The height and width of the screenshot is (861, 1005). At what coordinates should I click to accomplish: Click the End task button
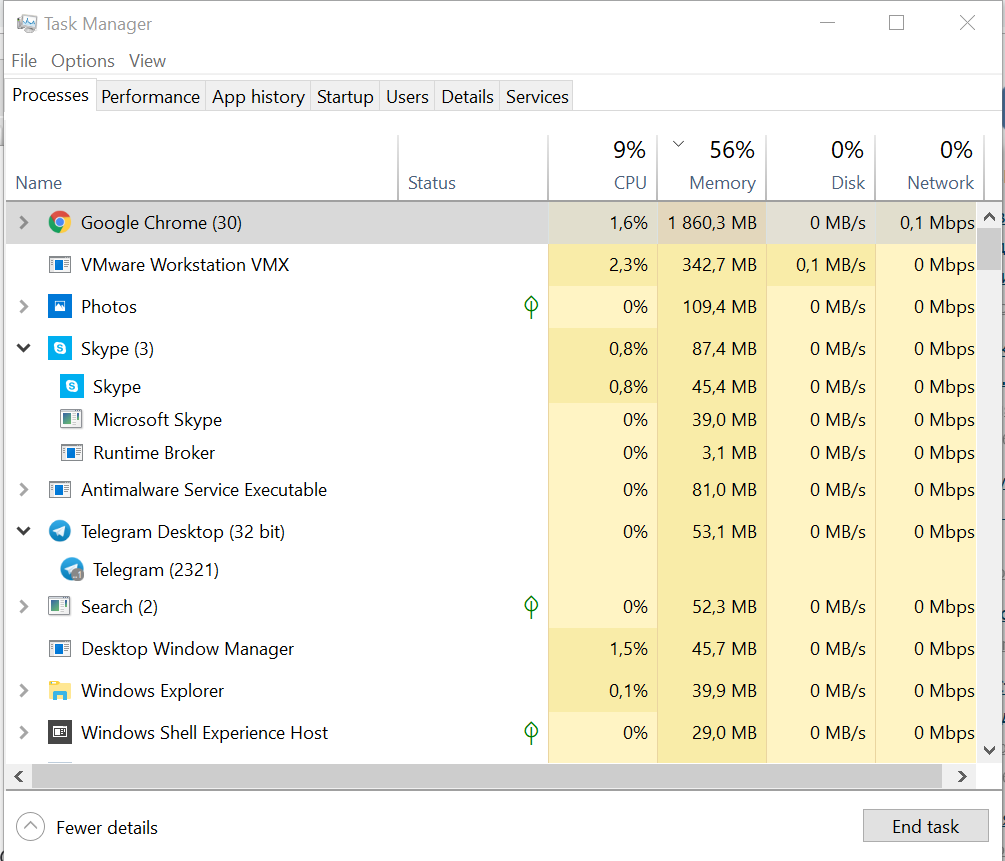926,826
